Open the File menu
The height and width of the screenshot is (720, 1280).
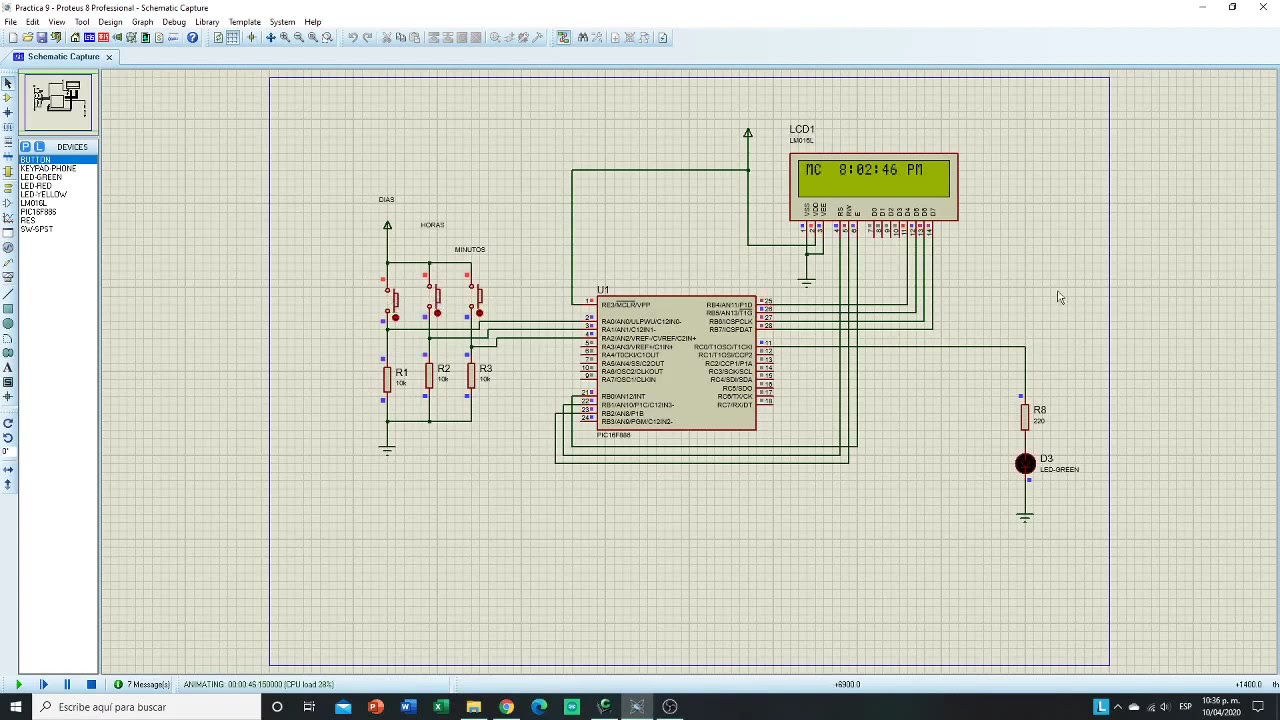(x=10, y=22)
